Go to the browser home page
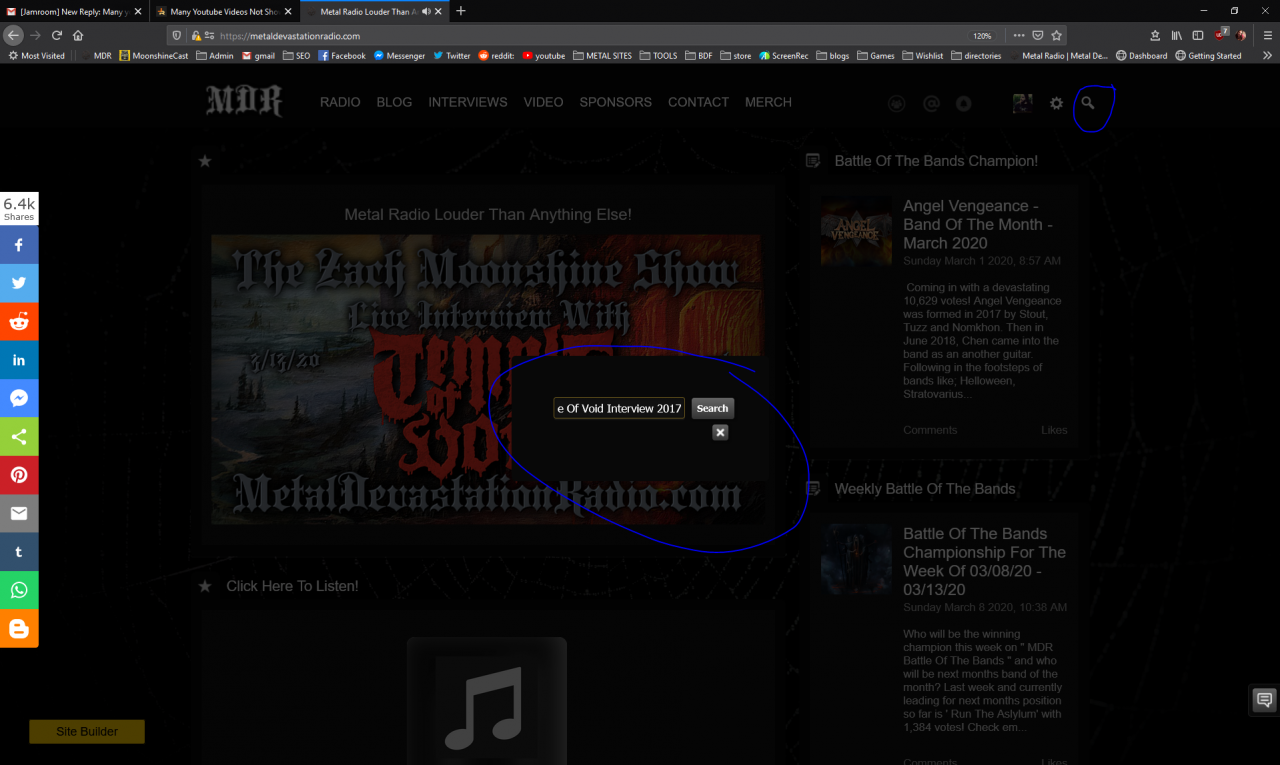 point(78,35)
